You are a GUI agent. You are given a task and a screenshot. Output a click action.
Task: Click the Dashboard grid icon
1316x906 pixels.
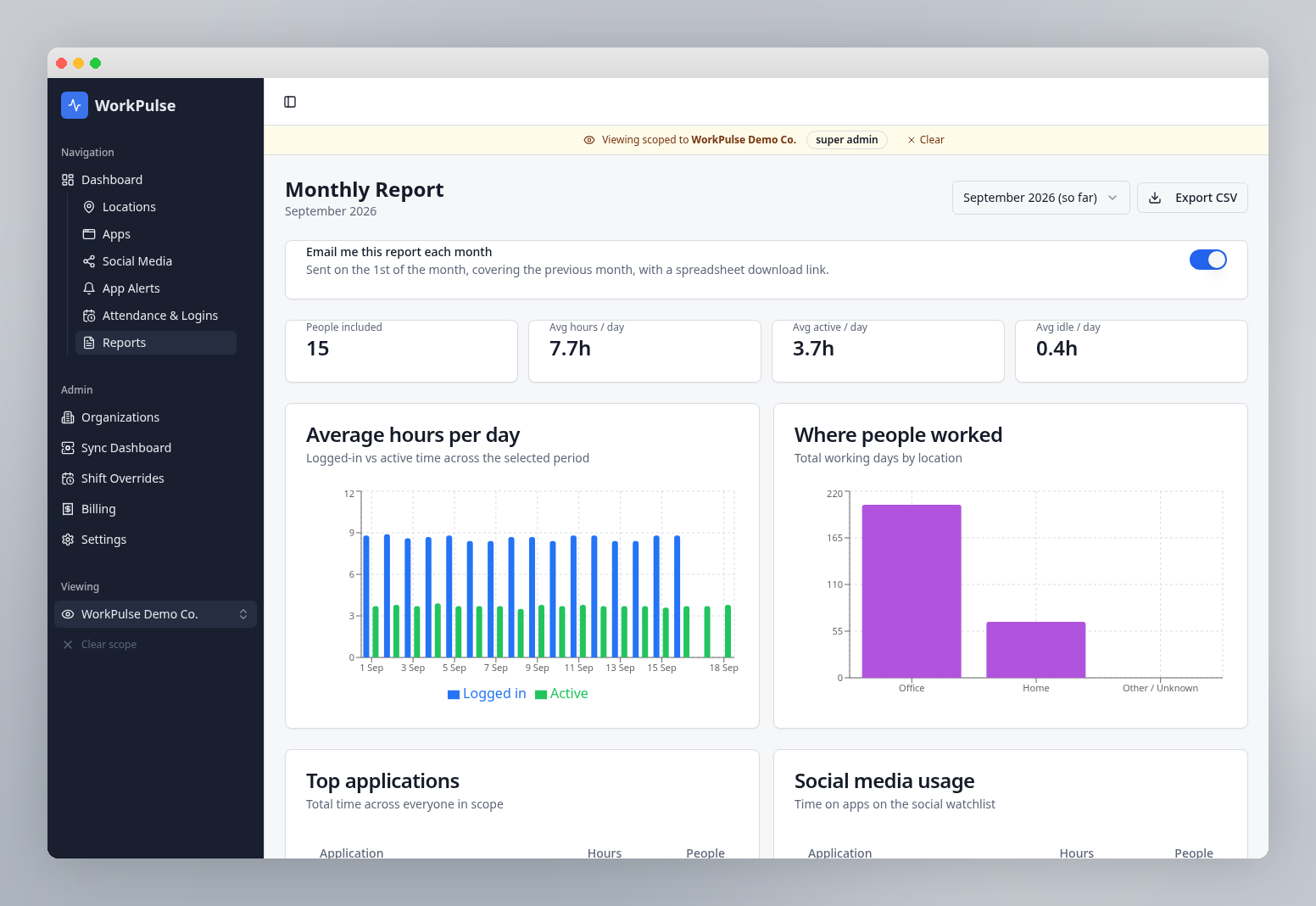click(68, 180)
